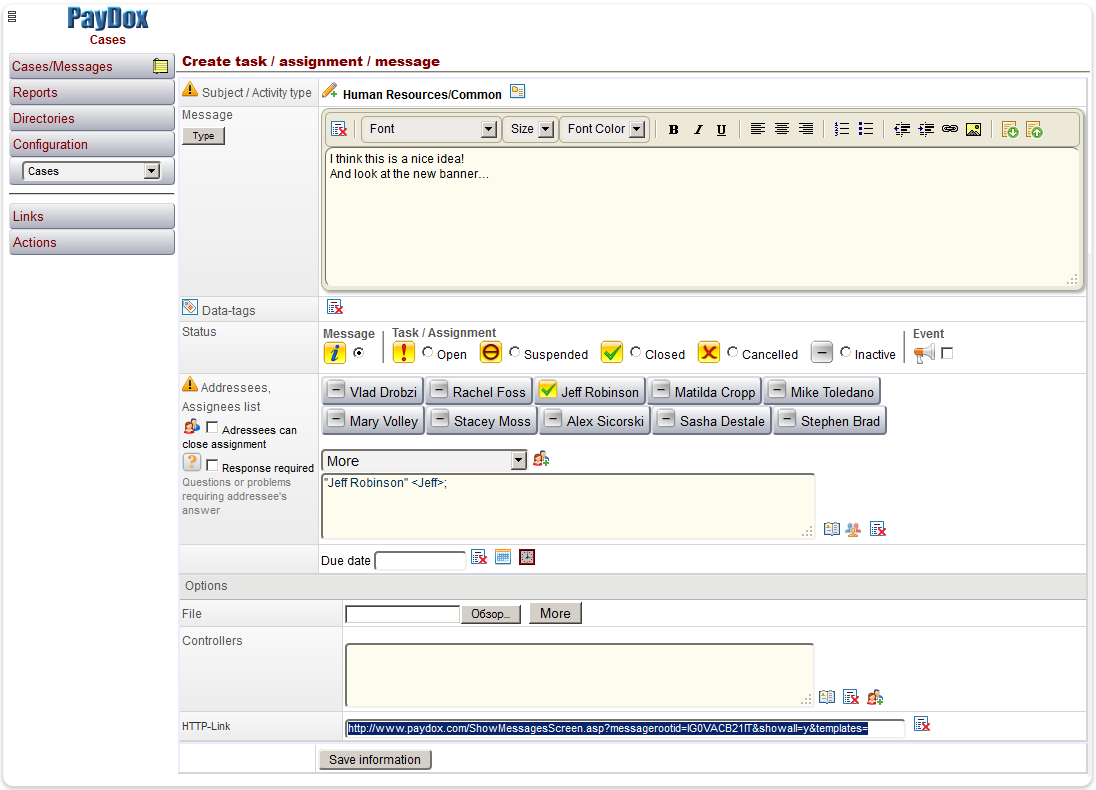Click the green down-arrow template icon in editor toolbar
1096x790 pixels.
coord(1010,129)
